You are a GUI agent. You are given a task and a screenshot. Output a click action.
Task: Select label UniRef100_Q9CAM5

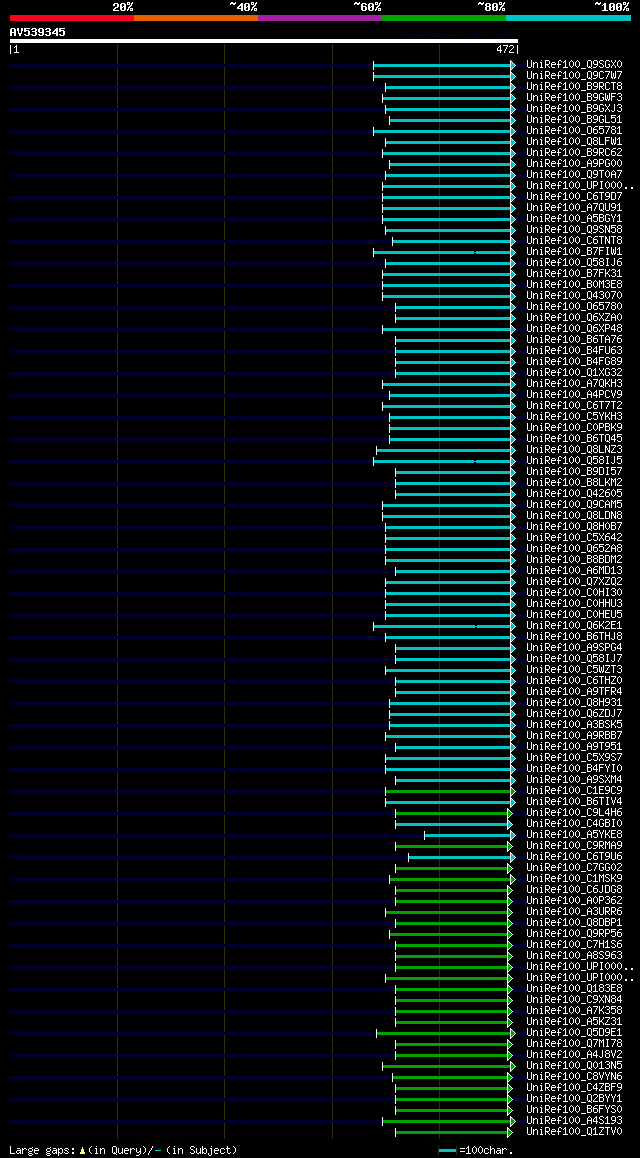pos(574,504)
